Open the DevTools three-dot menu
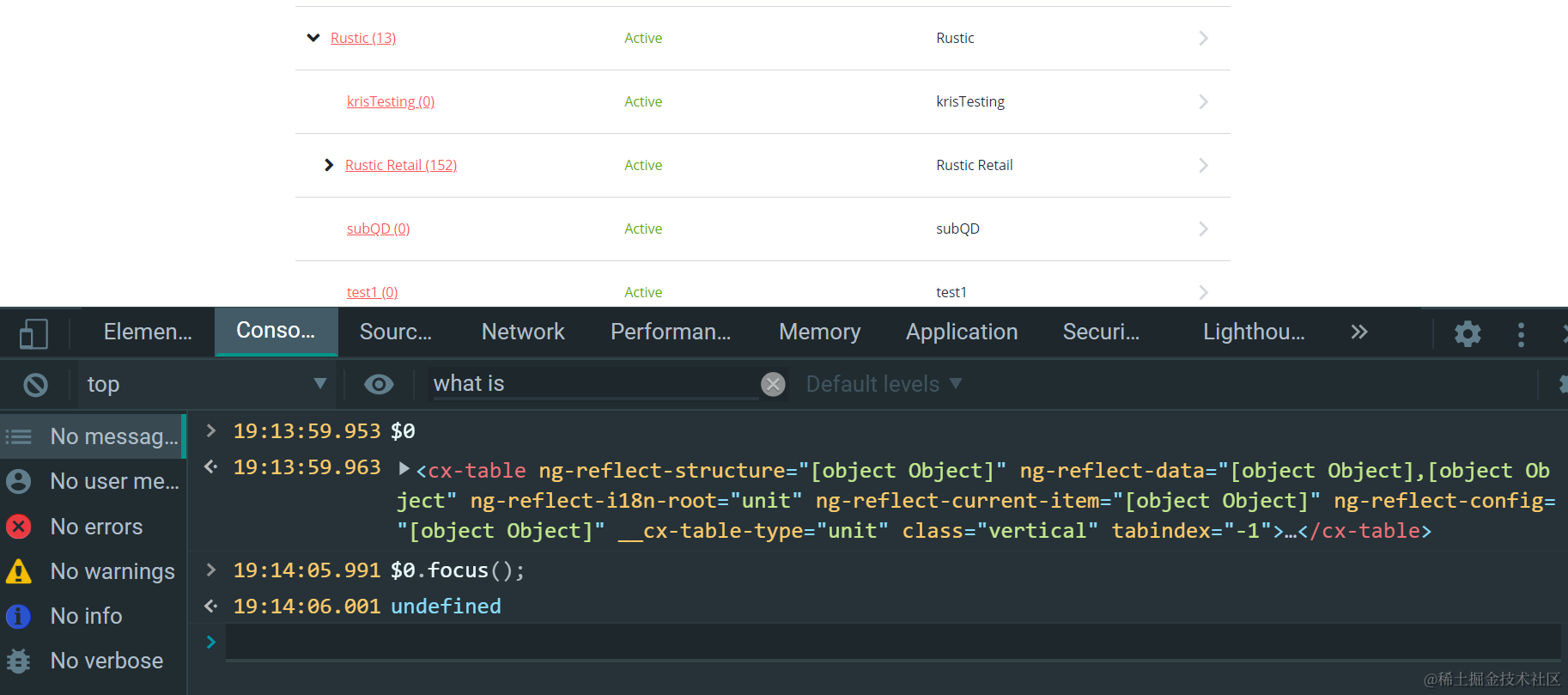 coord(1521,333)
